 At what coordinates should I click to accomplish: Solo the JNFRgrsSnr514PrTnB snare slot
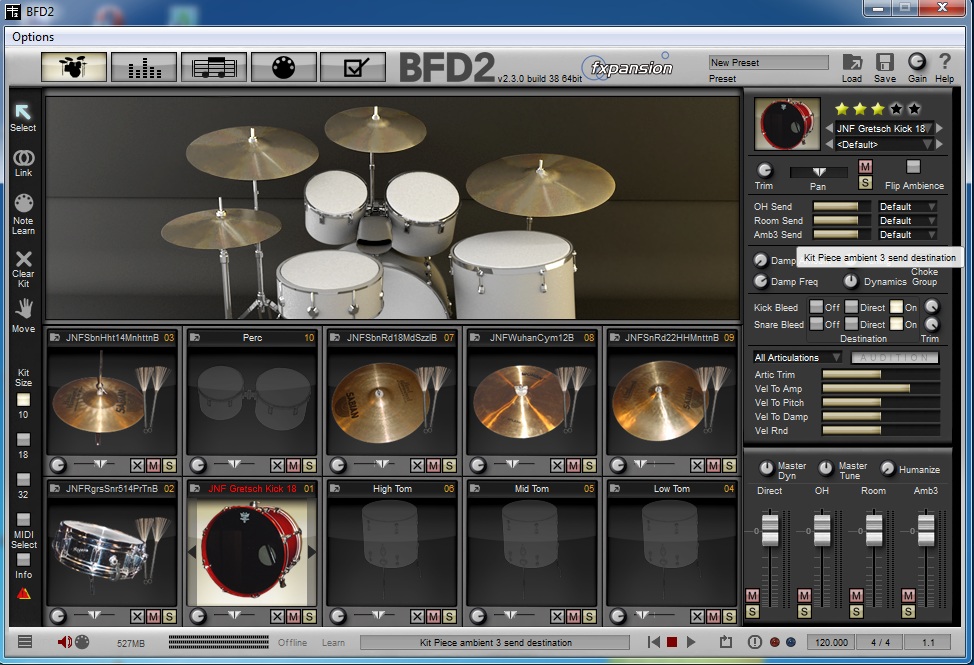[169, 616]
